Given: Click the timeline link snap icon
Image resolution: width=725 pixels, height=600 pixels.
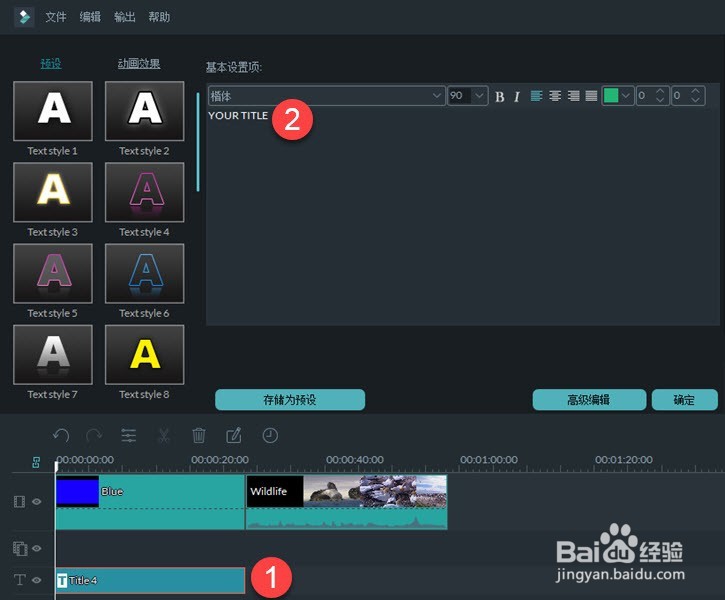Looking at the screenshot, I should (x=36, y=462).
